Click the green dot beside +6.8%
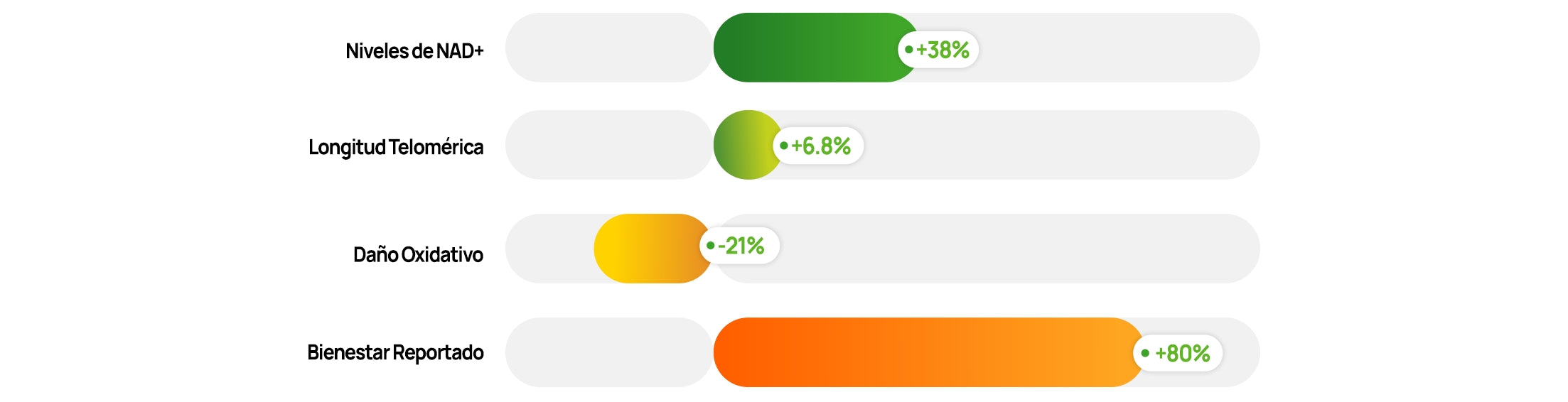This screenshot has height=402, width=1568. [x=784, y=146]
